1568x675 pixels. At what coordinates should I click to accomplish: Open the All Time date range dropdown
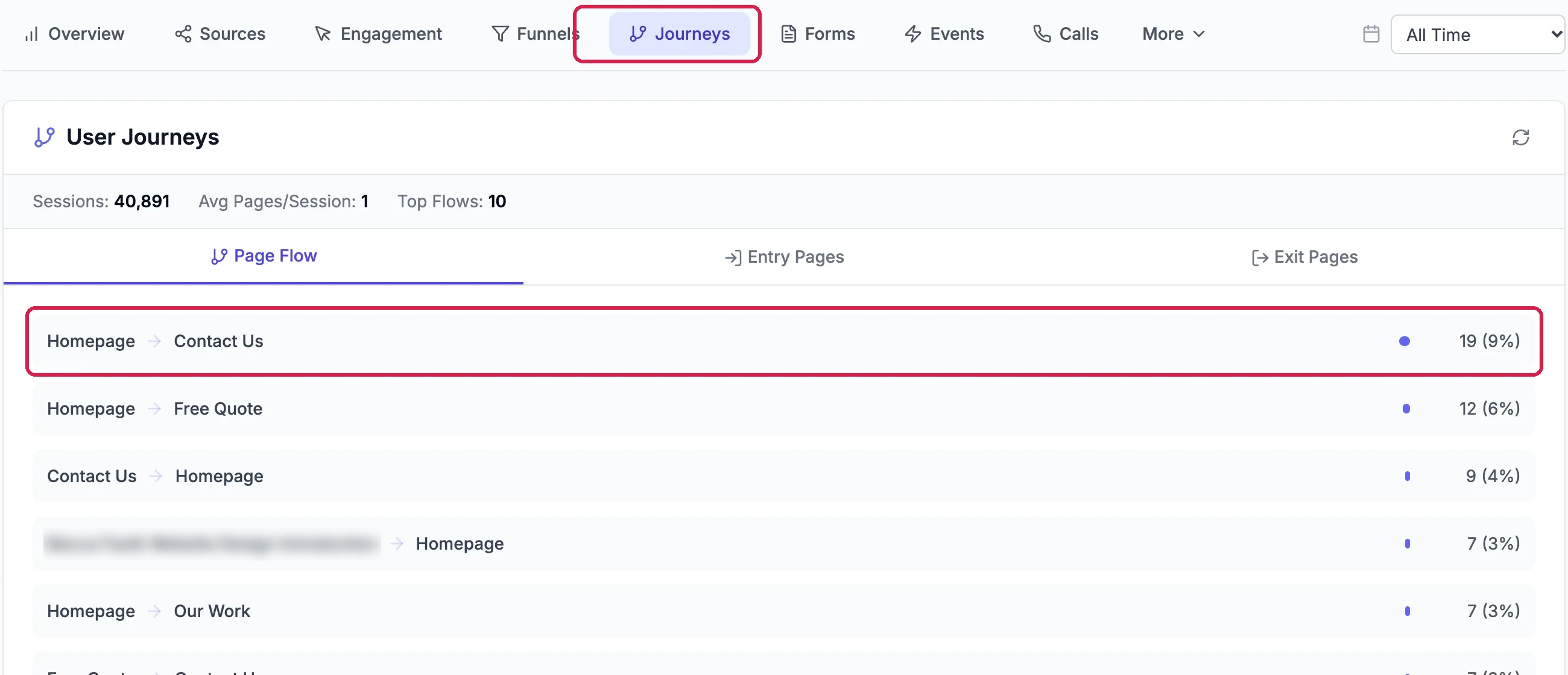[x=1478, y=35]
